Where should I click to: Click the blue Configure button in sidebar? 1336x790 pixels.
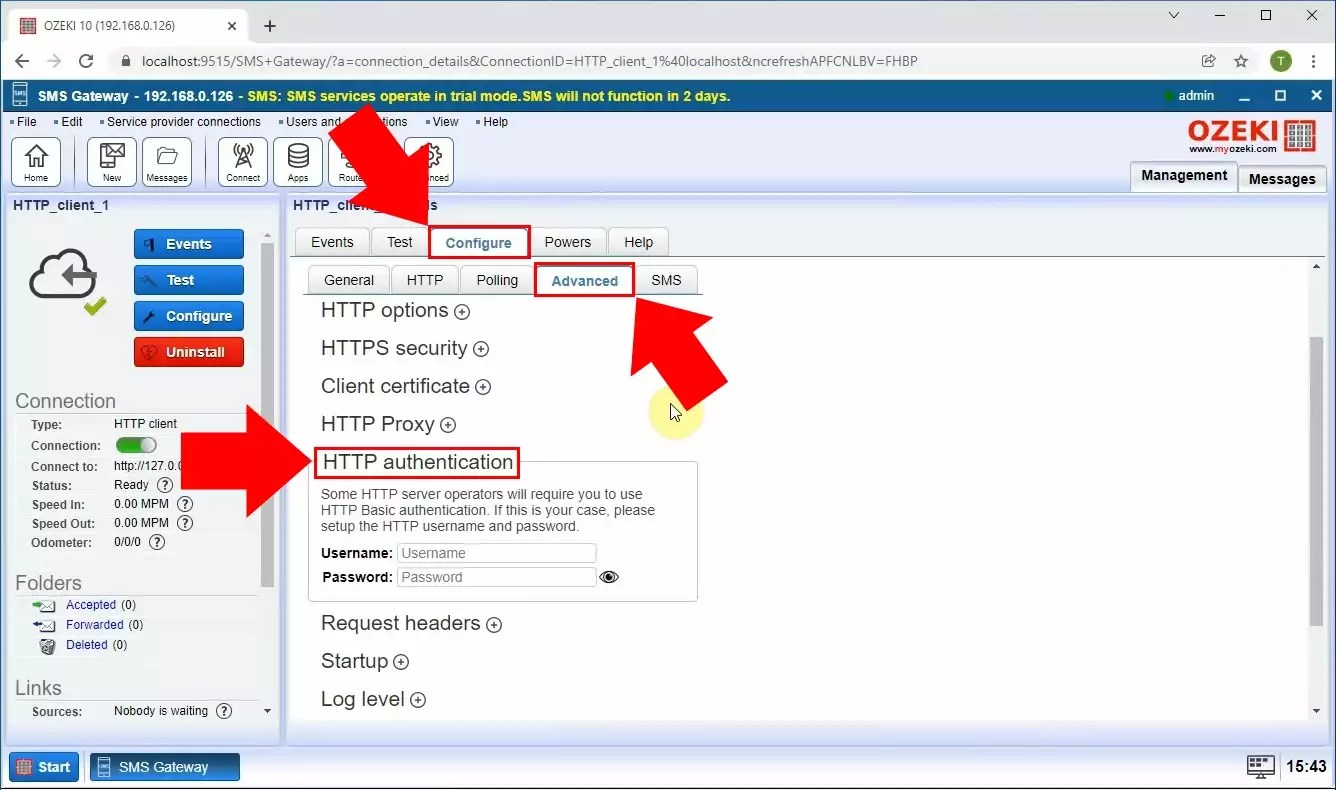[x=189, y=316]
